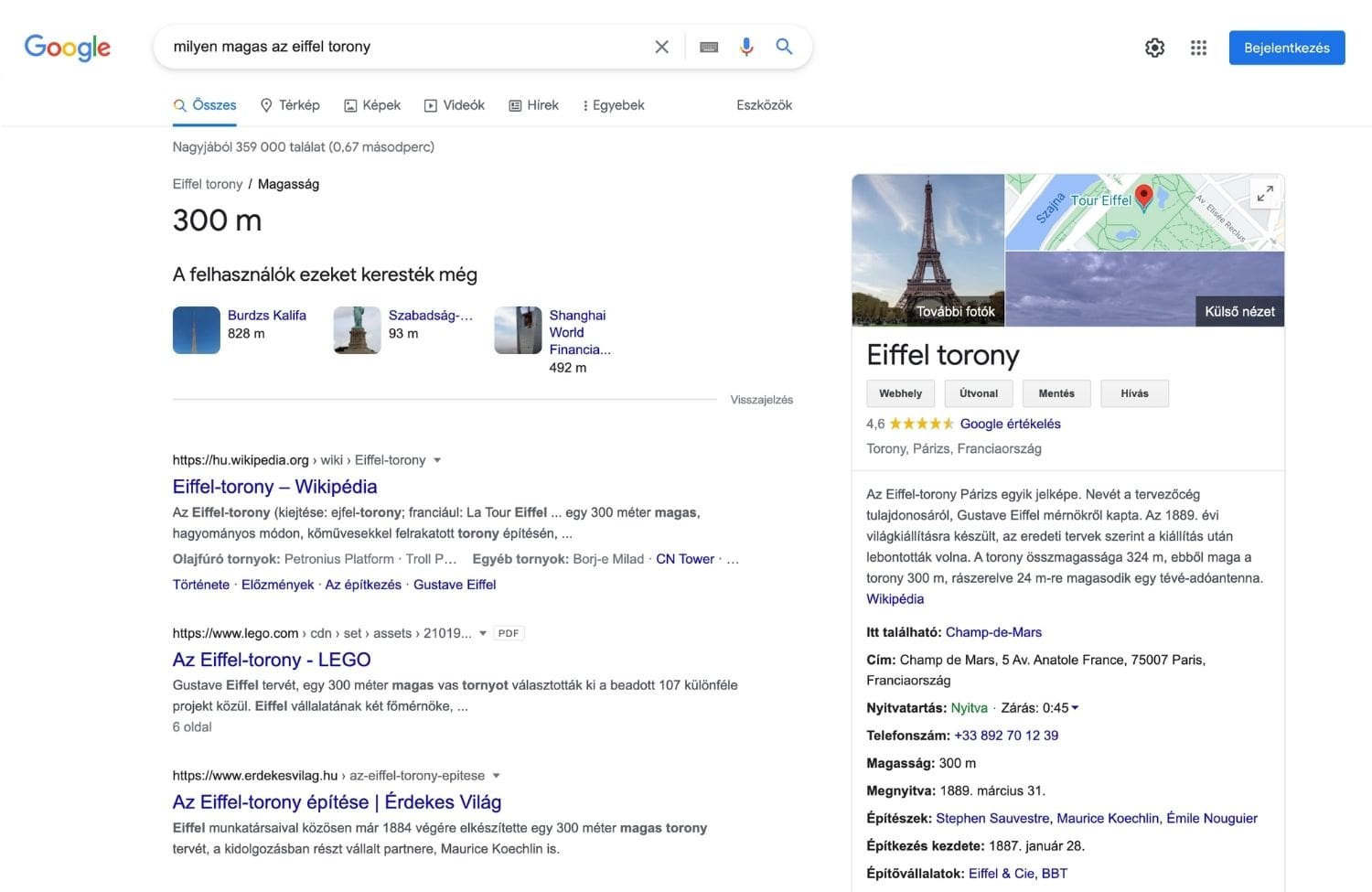This screenshot has height=892, width=1372.
Task: Open the Burdzs Kalifa thumbnail
Action: pos(197,330)
